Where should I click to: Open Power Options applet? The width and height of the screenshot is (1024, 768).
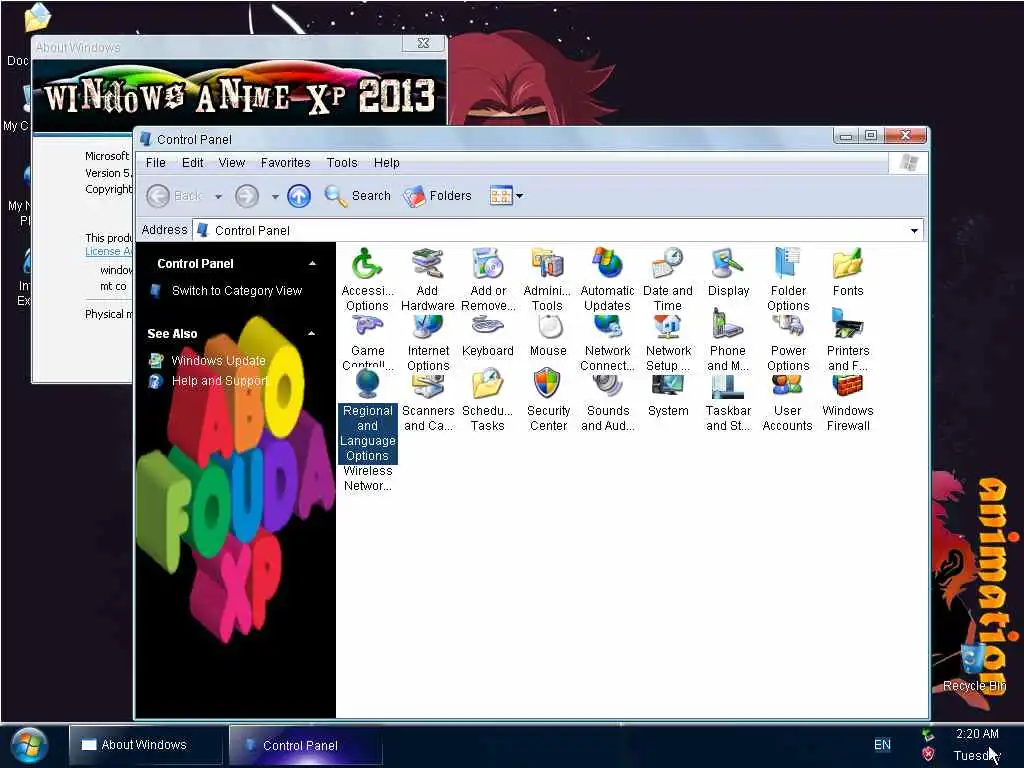click(788, 343)
